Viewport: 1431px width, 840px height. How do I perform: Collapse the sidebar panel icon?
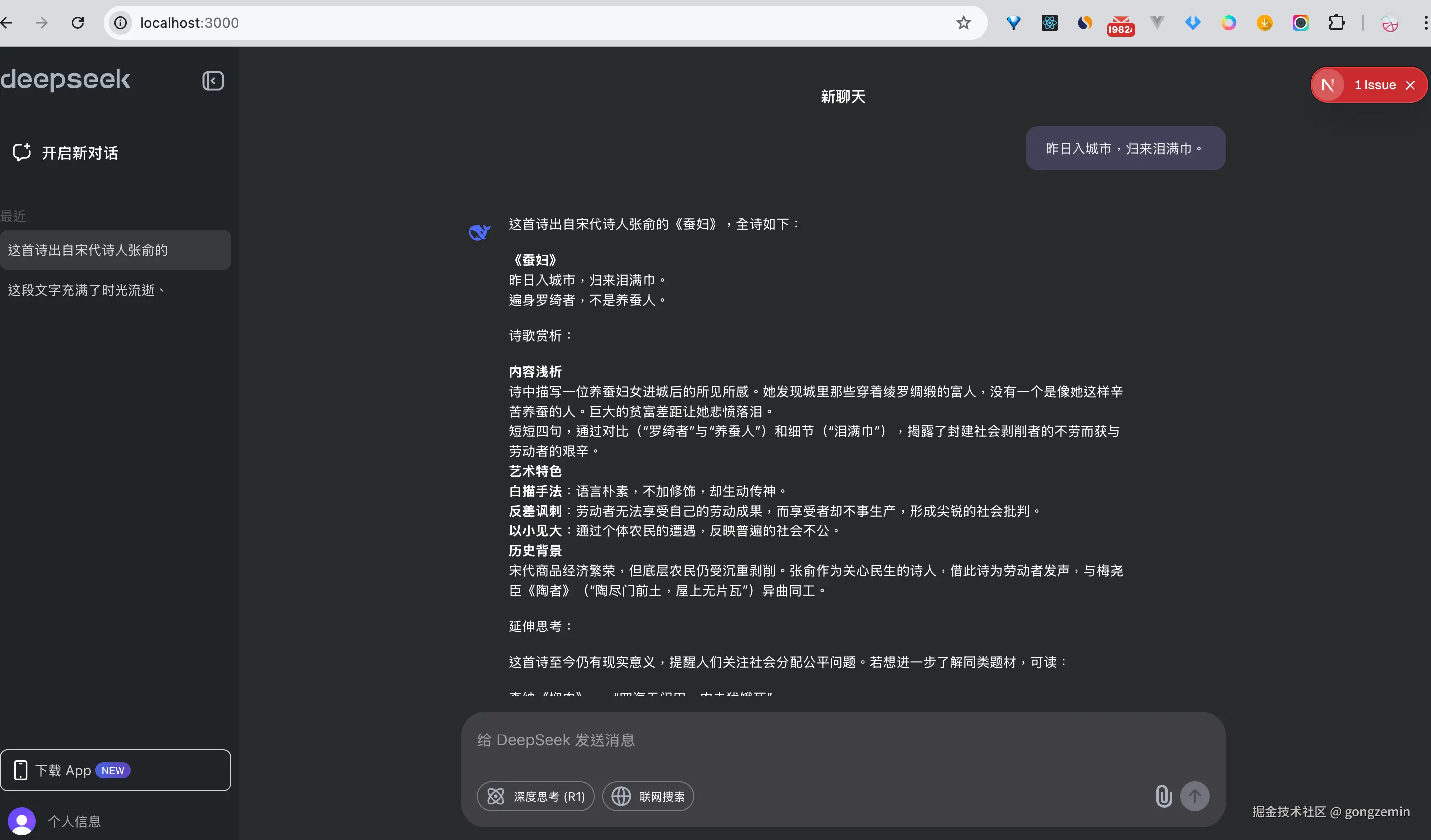(213, 81)
